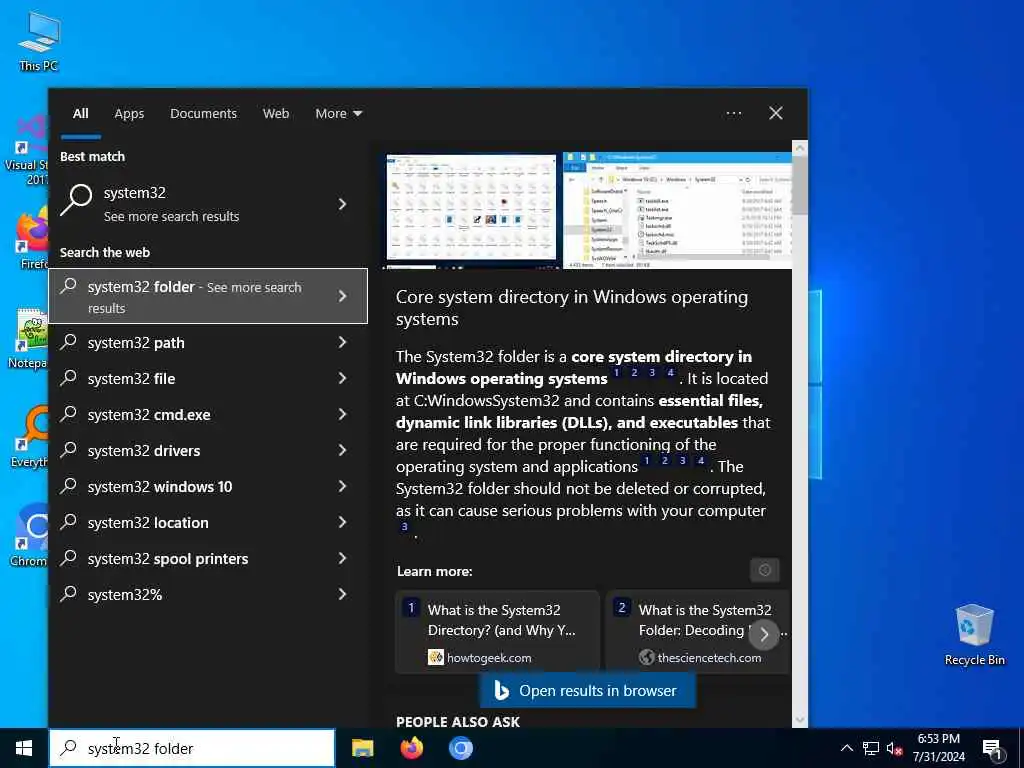Open first preview thumbnail of icons grid
Screen dimensions: 1024x768
[x=471, y=210]
